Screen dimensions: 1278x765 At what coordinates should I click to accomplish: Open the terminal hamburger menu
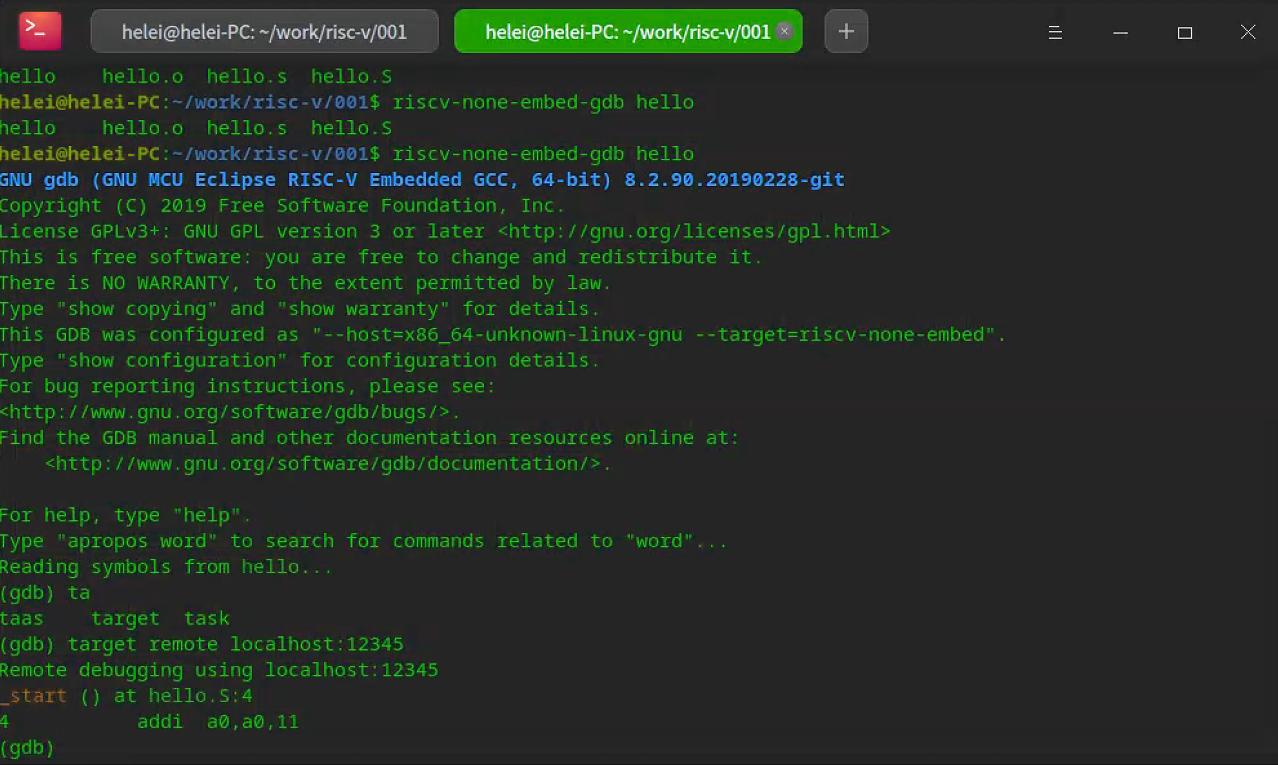(1054, 32)
